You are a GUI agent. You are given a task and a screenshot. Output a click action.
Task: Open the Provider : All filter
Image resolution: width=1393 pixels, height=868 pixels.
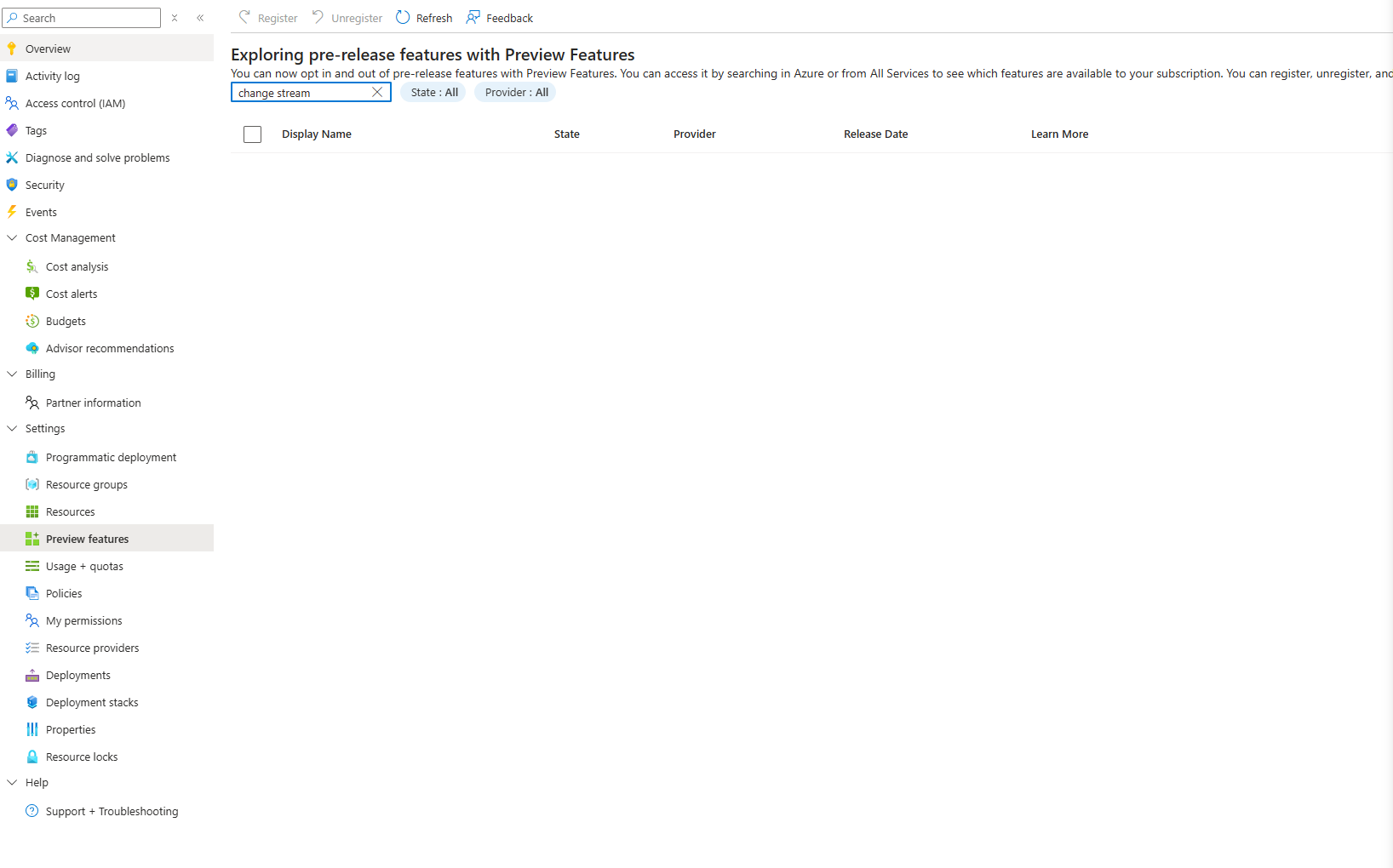(516, 92)
